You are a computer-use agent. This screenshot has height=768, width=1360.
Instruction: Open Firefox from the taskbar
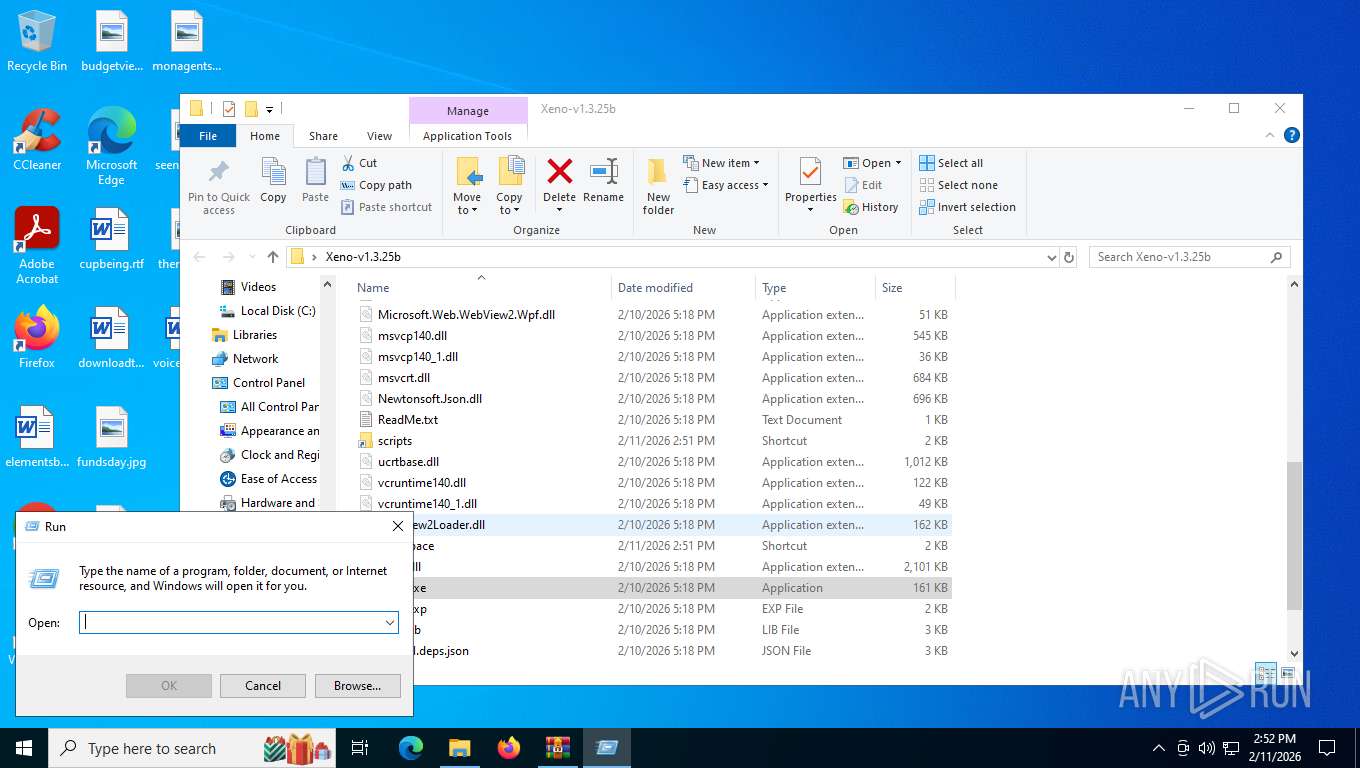coord(509,748)
